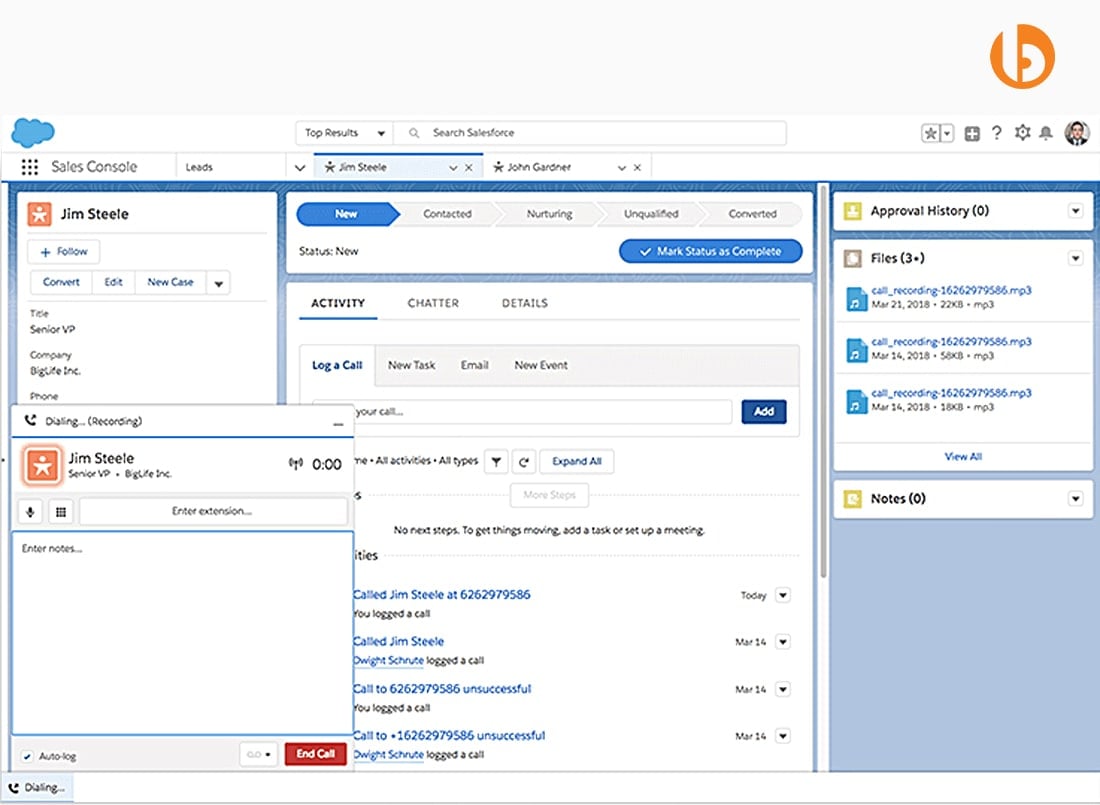Open View All files link

[x=963, y=456]
